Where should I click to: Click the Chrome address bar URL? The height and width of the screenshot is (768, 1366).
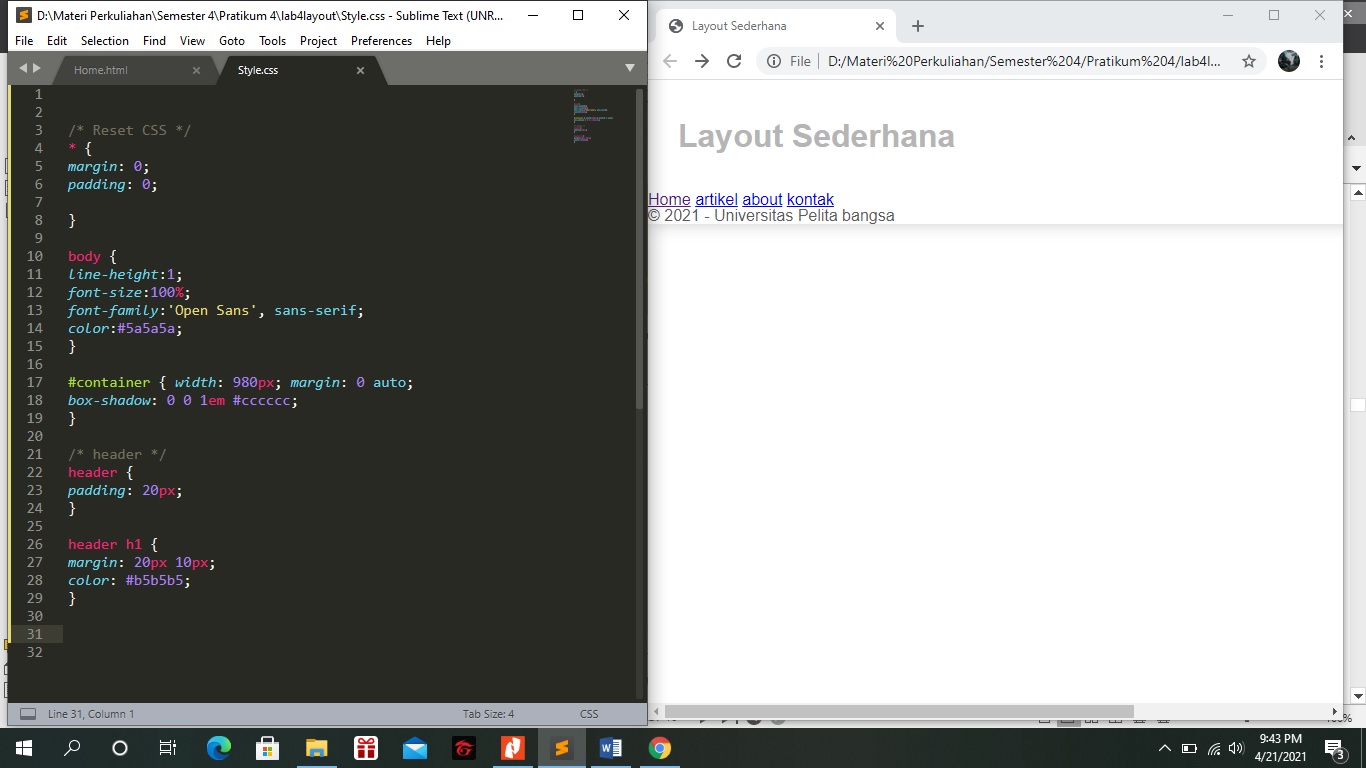point(1024,61)
